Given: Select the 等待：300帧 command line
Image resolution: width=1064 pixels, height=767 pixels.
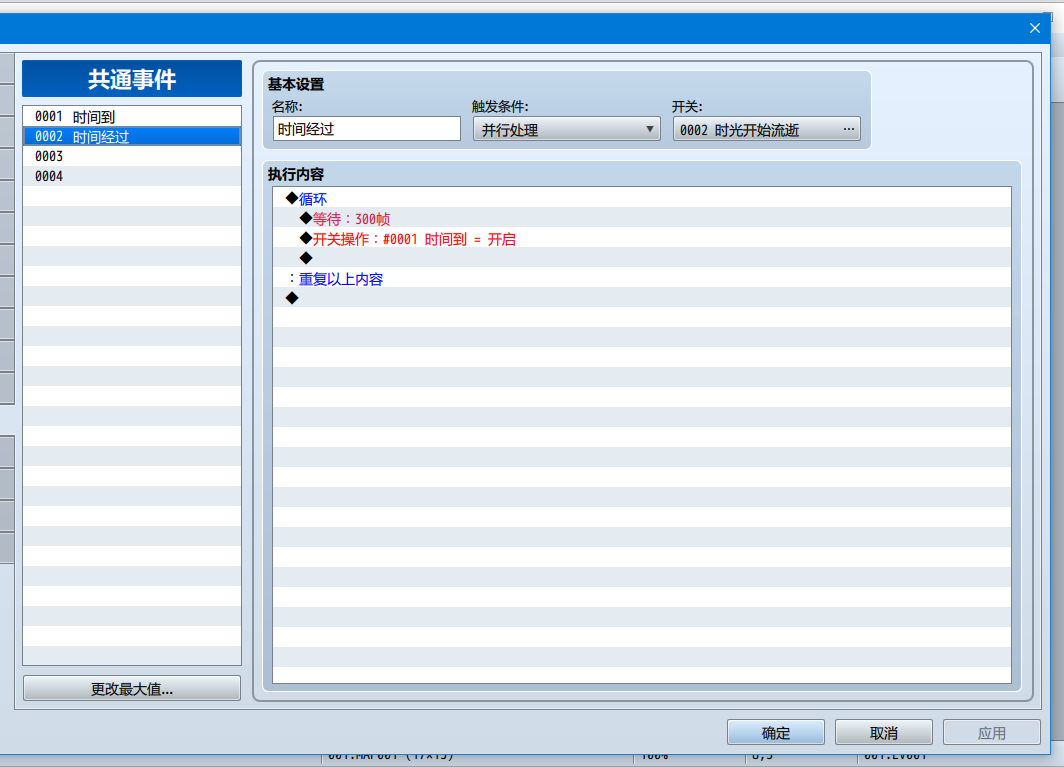Looking at the screenshot, I should (x=641, y=219).
